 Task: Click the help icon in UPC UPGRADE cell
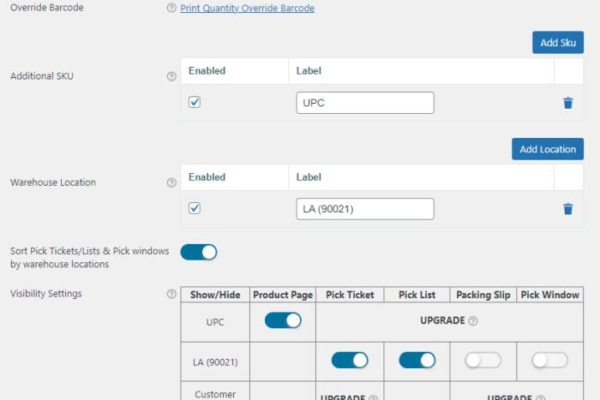click(x=473, y=321)
